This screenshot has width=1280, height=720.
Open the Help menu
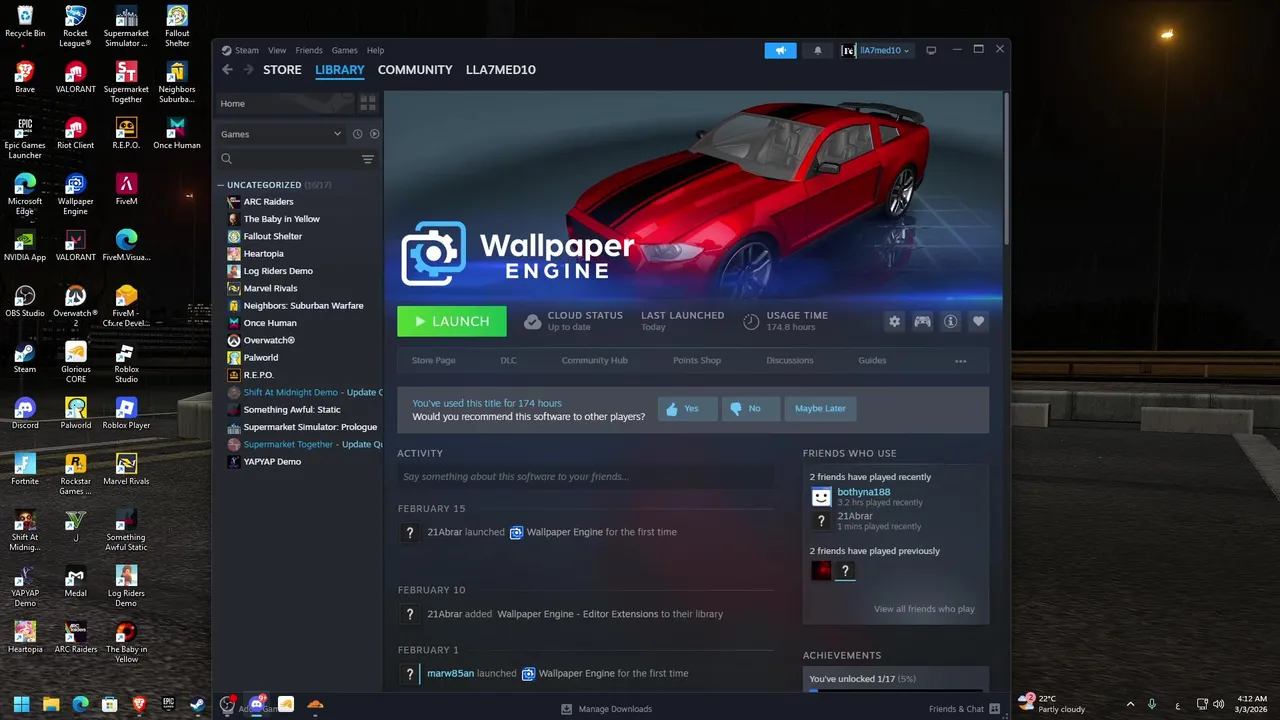point(375,50)
